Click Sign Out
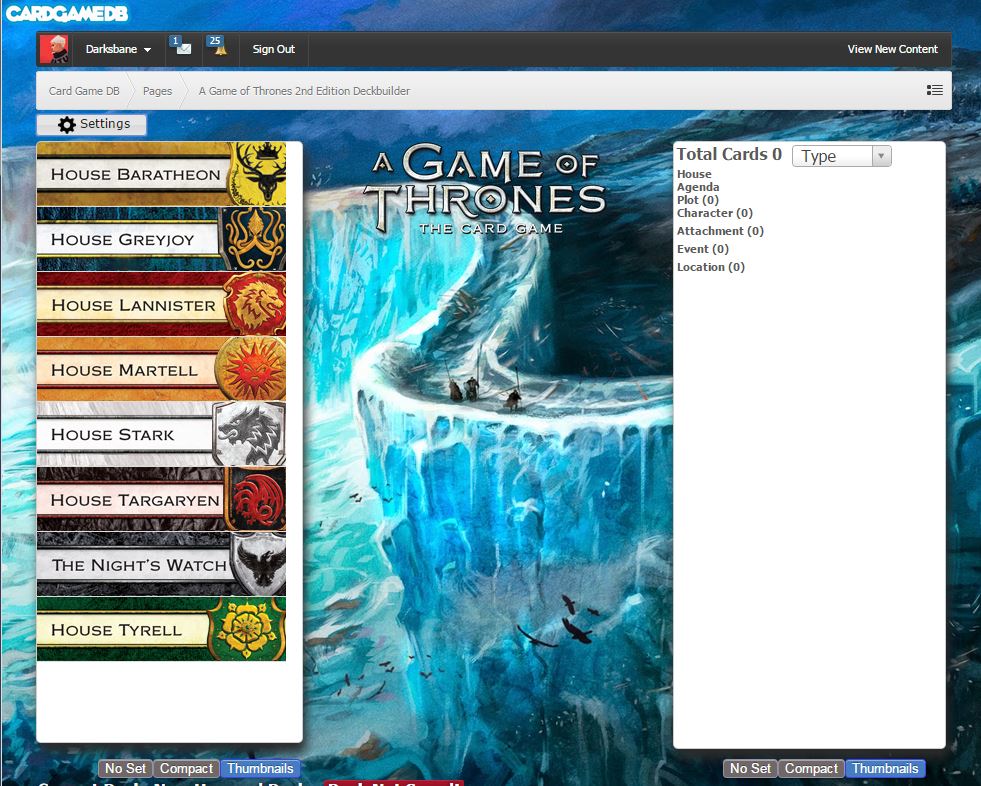Viewport: 981px width, 786px height. 273,49
